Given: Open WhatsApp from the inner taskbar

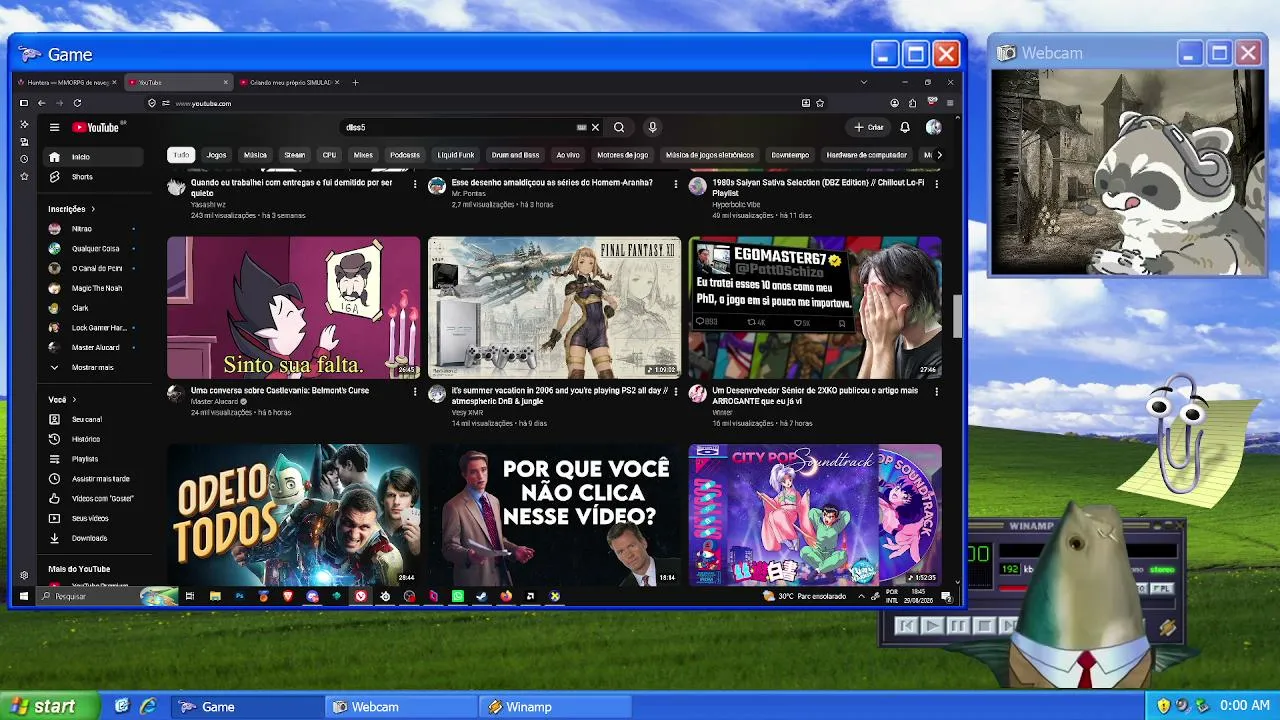Looking at the screenshot, I should pyautogui.click(x=458, y=596).
